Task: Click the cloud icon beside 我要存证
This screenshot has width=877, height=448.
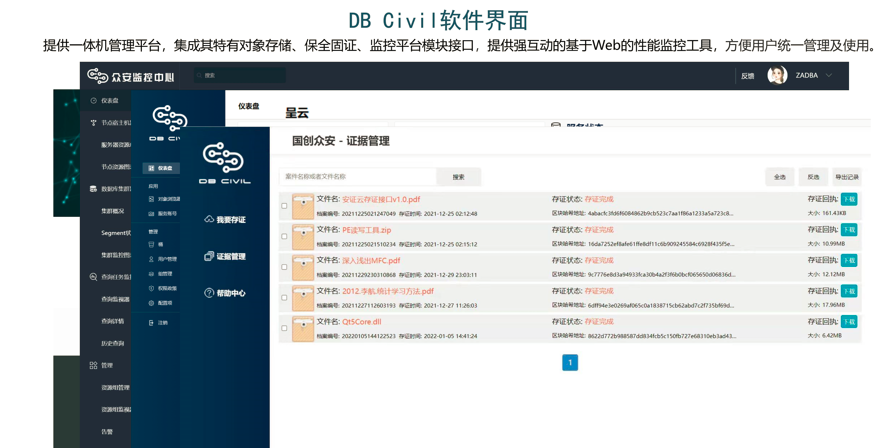Action: click(x=209, y=219)
